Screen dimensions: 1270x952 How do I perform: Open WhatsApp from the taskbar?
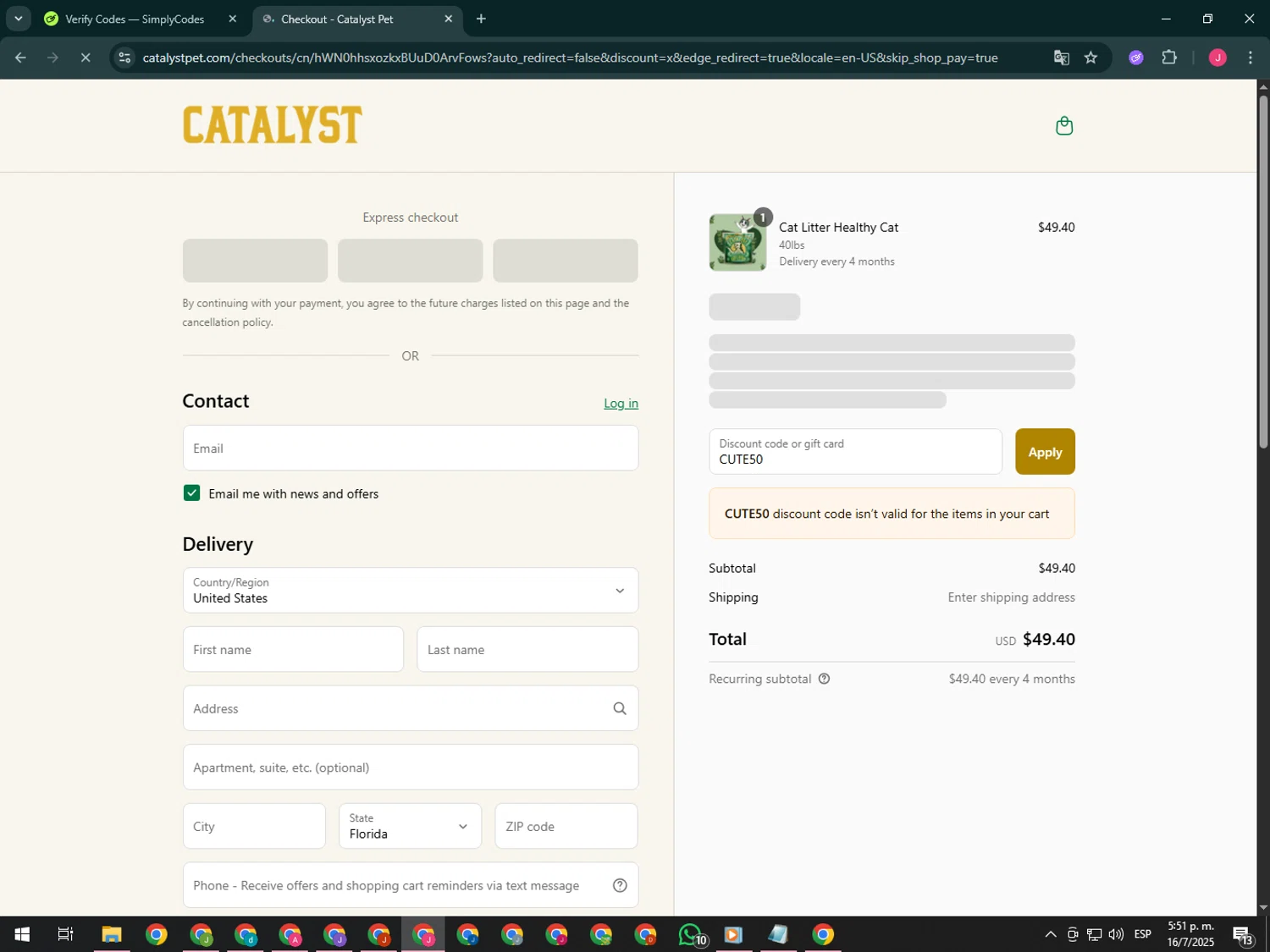[691, 934]
